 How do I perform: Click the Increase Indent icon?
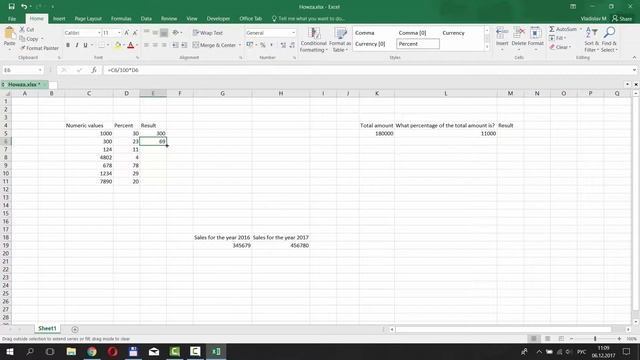coord(184,45)
